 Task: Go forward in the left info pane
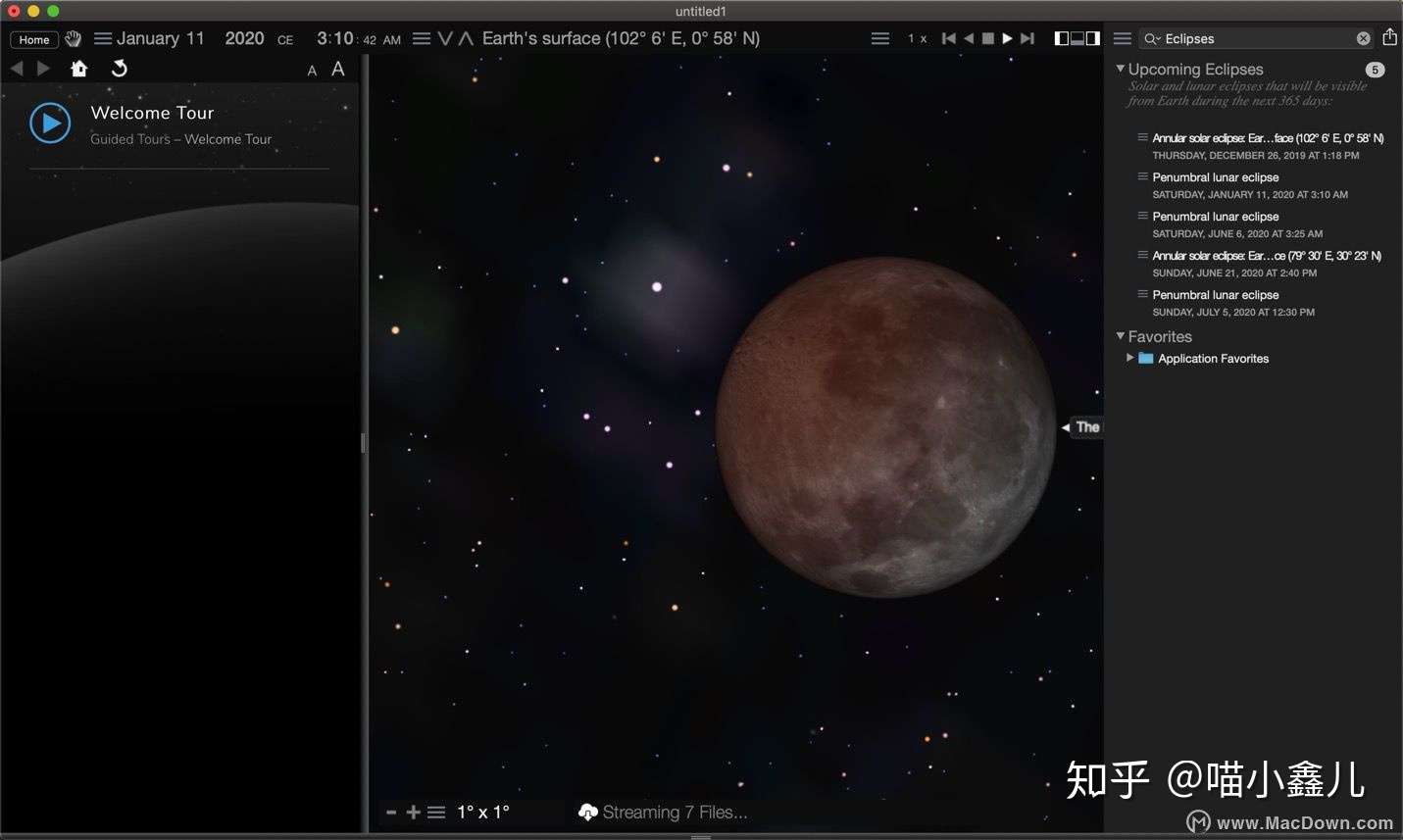43,69
